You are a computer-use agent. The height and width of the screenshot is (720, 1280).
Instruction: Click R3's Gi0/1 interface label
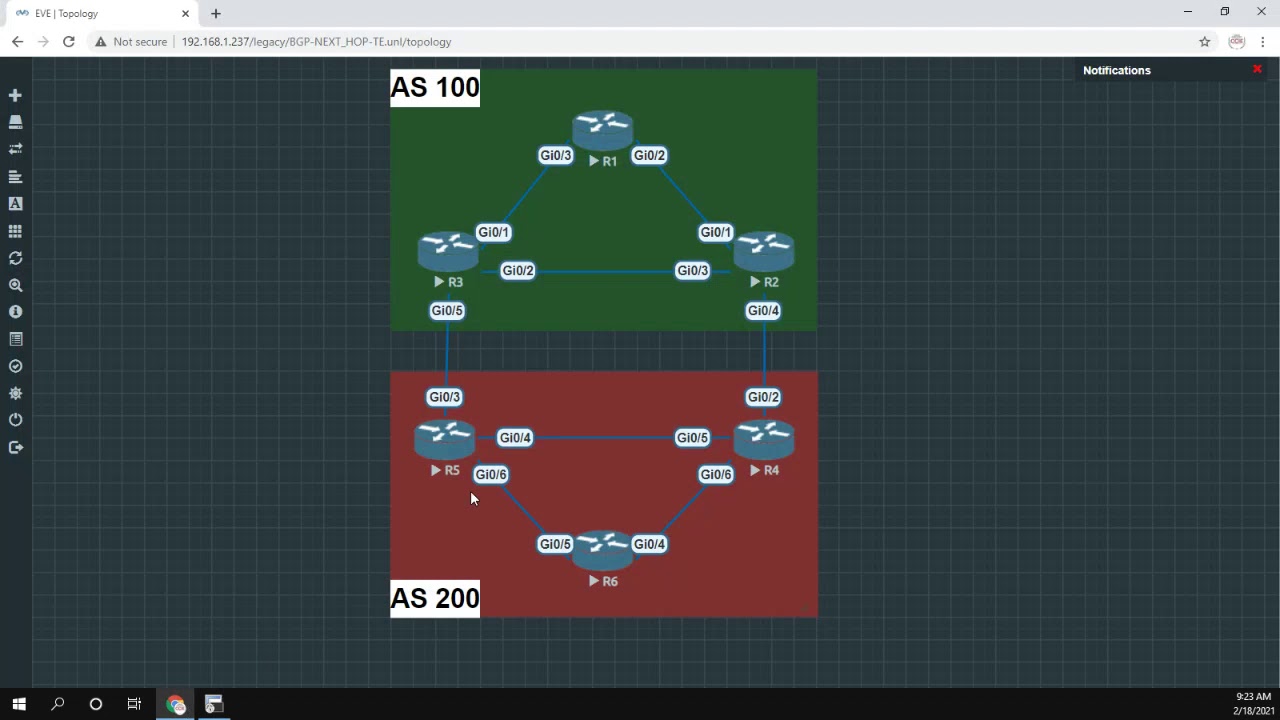tap(494, 232)
